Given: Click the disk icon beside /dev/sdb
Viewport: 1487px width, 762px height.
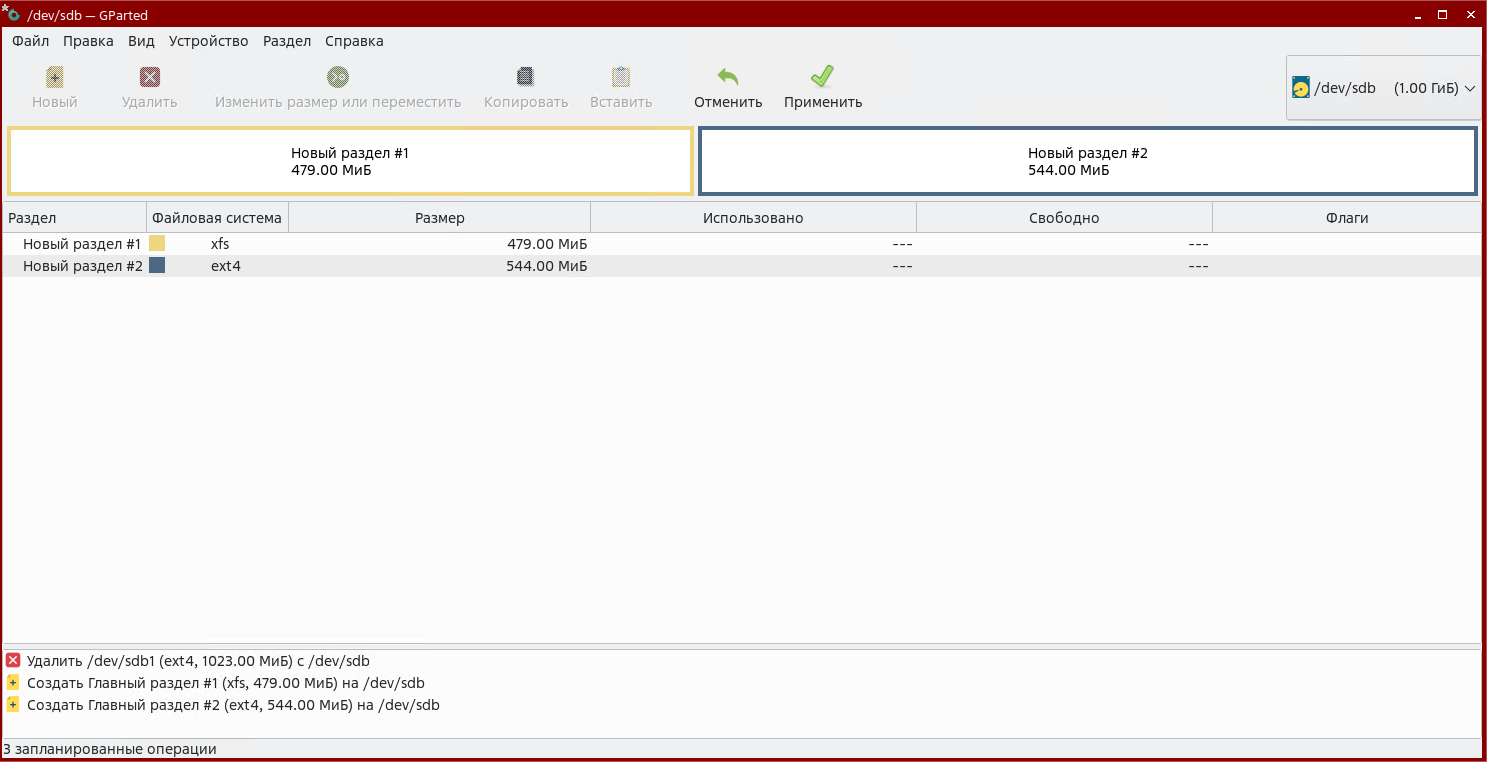Looking at the screenshot, I should pyautogui.click(x=1301, y=88).
